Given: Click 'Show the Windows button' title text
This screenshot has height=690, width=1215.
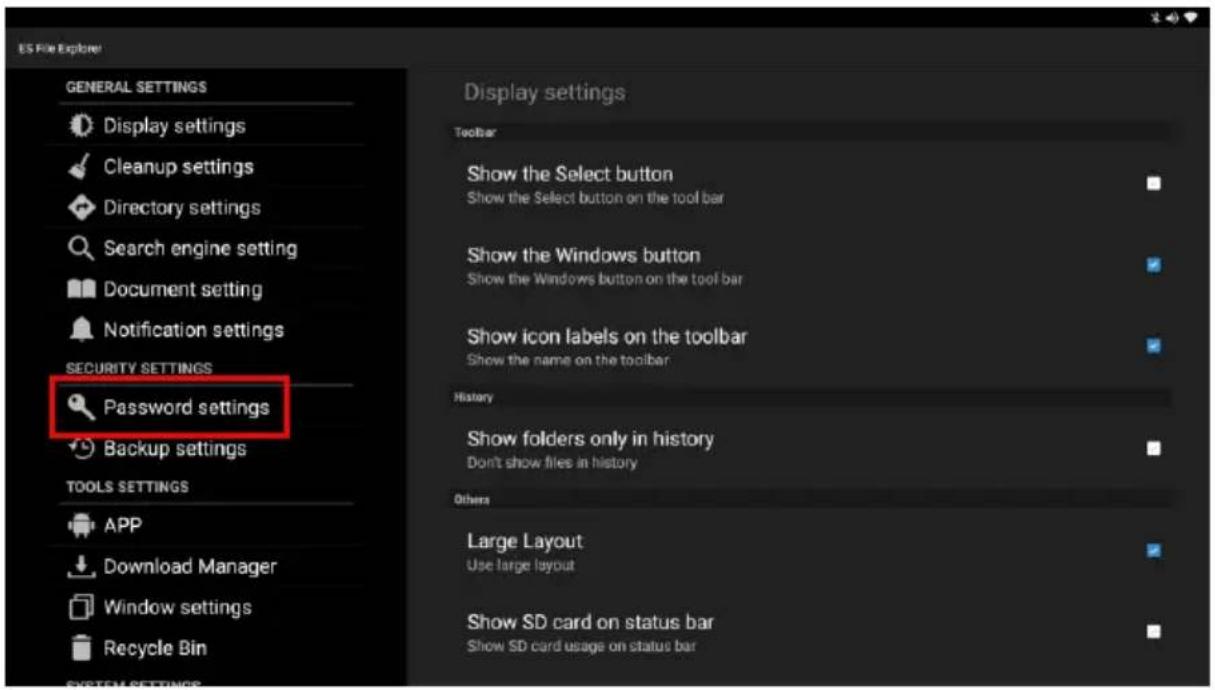Looking at the screenshot, I should (583, 255).
